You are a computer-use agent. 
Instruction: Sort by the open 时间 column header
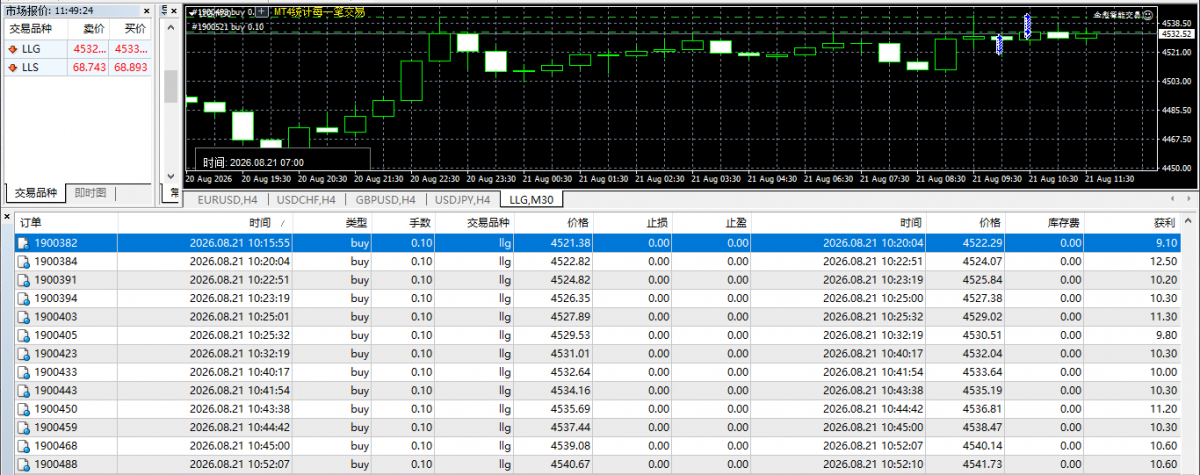pyautogui.click(x=206, y=222)
